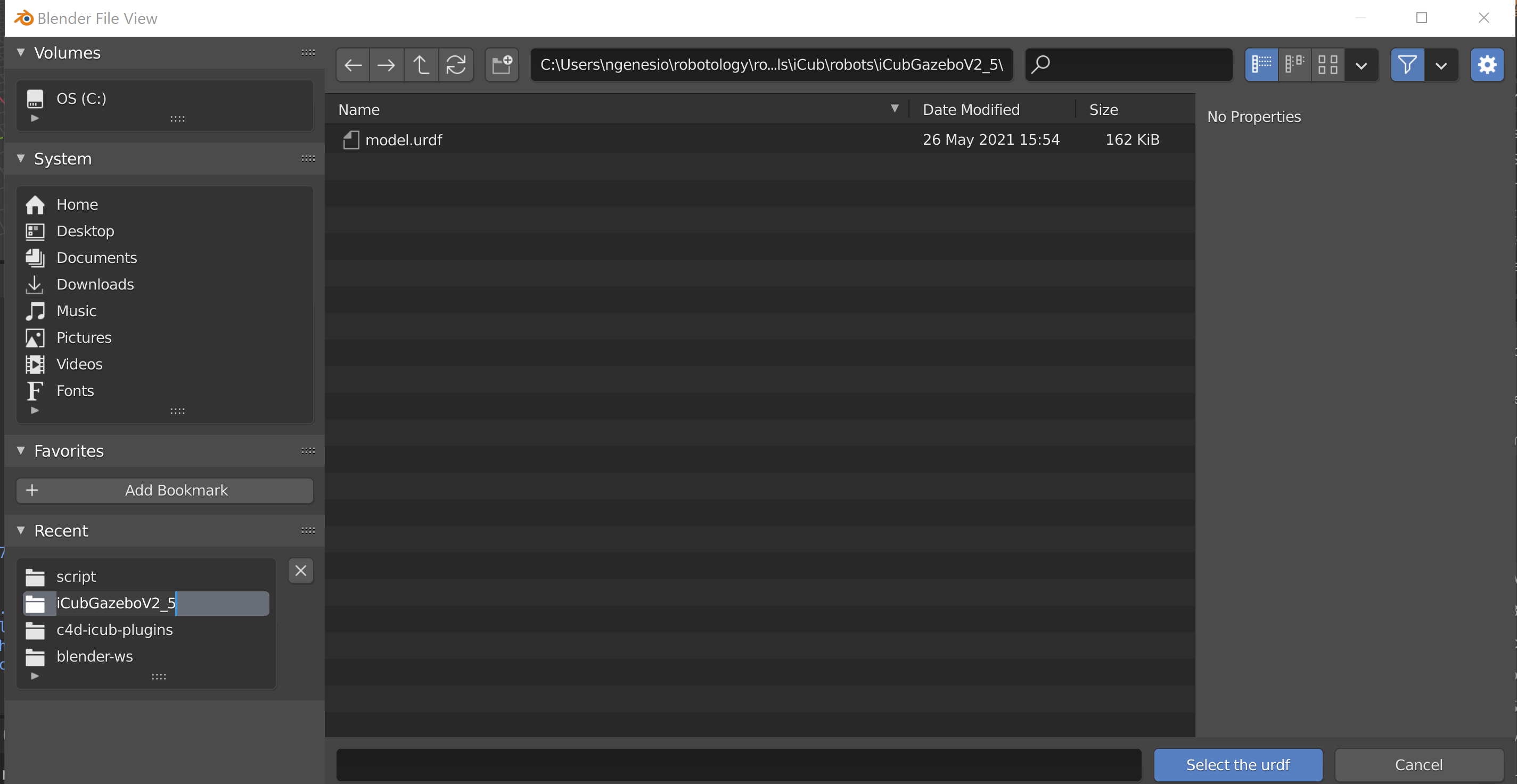This screenshot has height=784, width=1517.
Task: Open the Downloads system folder
Action: tap(95, 284)
